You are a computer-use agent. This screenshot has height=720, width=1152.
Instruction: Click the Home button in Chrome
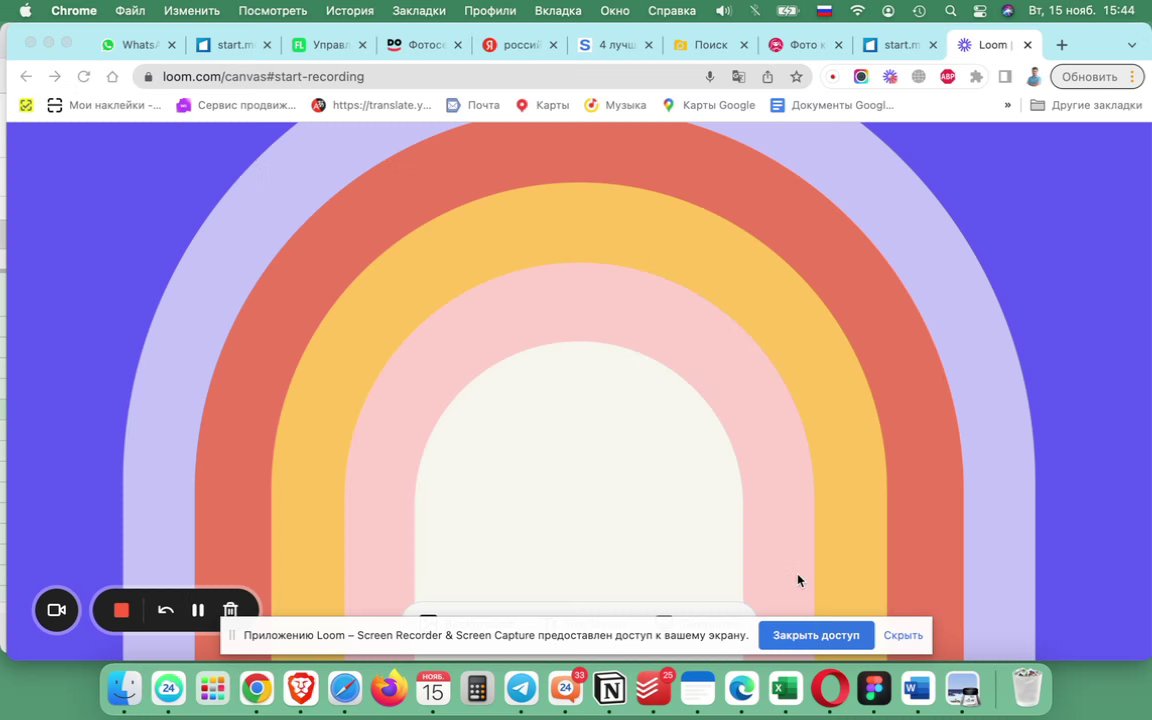(112, 76)
